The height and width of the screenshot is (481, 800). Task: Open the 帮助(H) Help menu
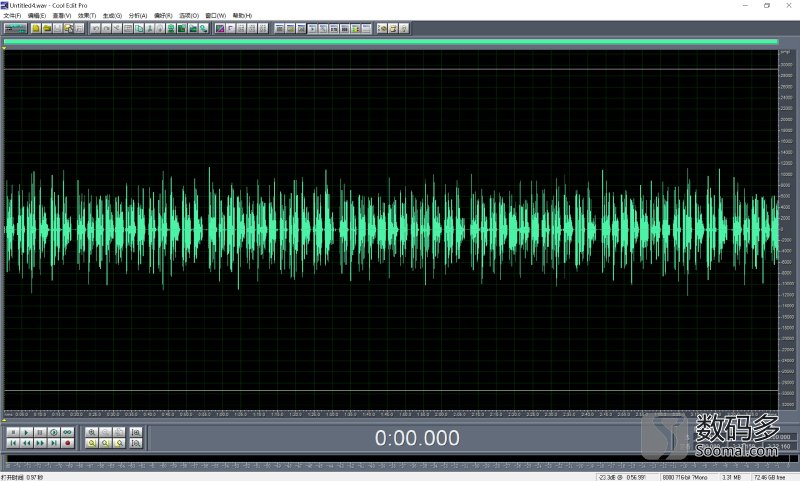coord(242,16)
